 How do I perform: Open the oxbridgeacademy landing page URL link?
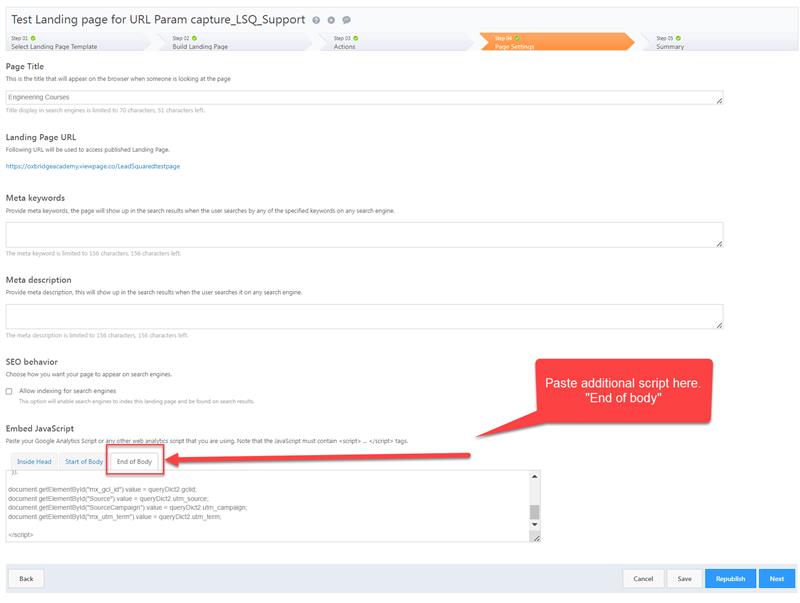[93, 166]
